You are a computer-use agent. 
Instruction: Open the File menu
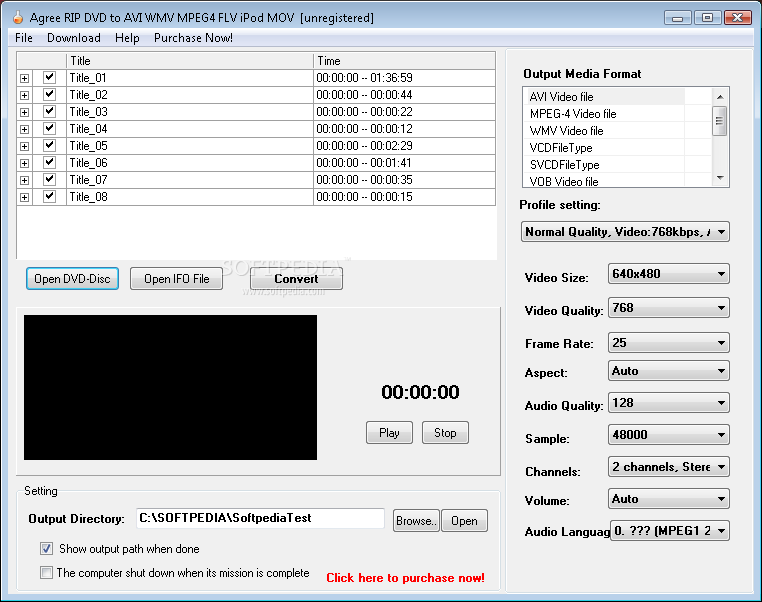[x=24, y=38]
